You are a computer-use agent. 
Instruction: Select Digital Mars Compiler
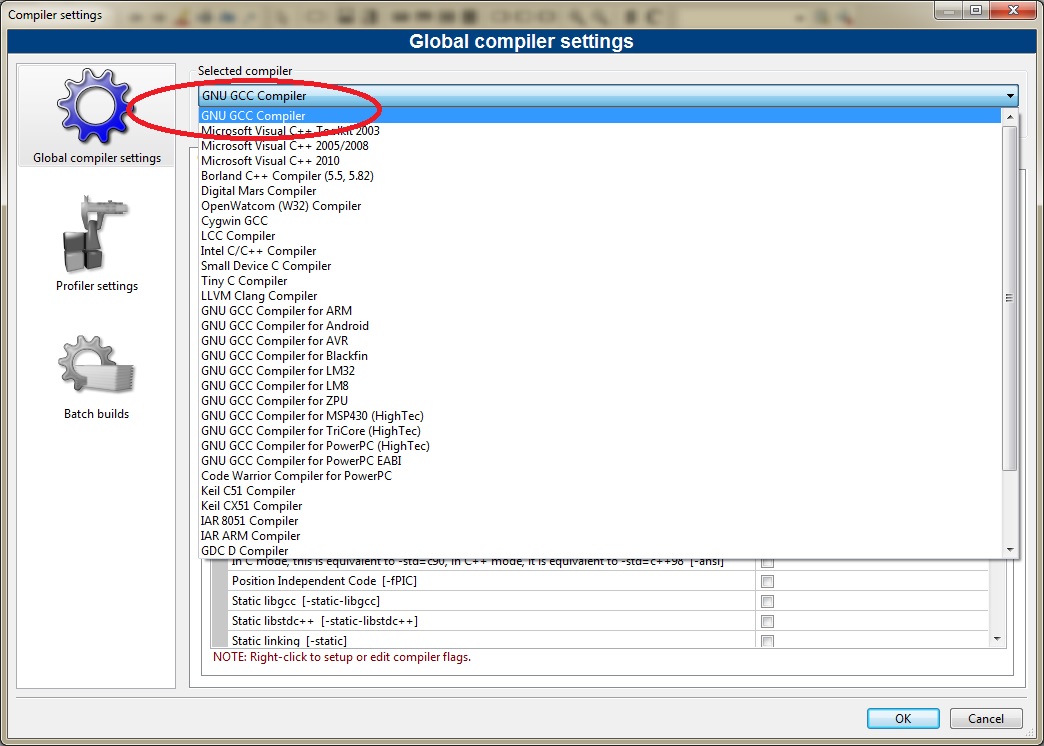pos(600,190)
